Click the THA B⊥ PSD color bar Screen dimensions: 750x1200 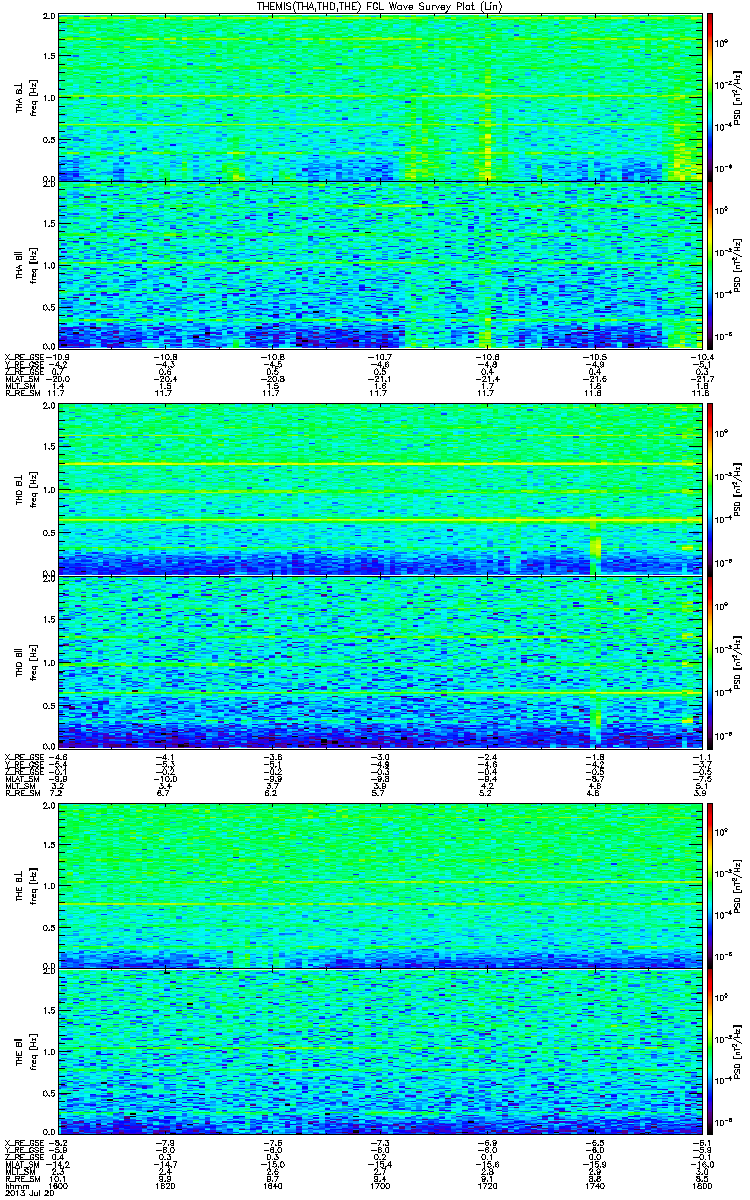(x=709, y=98)
